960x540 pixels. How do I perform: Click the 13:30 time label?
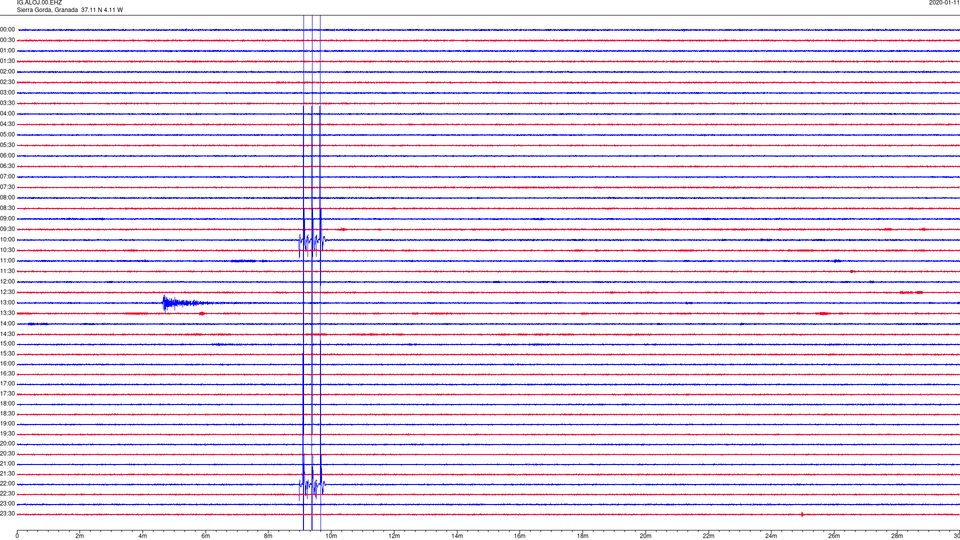7,313
